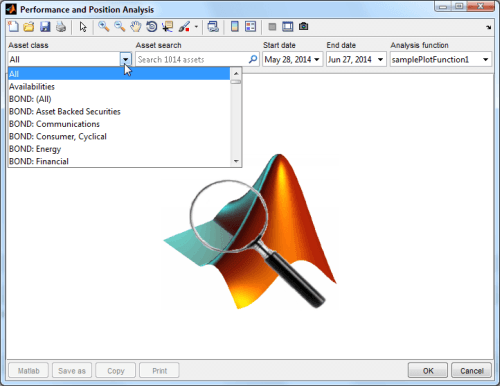The image size is (500, 386).
Task: Click the camera snapshot icon
Action: [303, 26]
